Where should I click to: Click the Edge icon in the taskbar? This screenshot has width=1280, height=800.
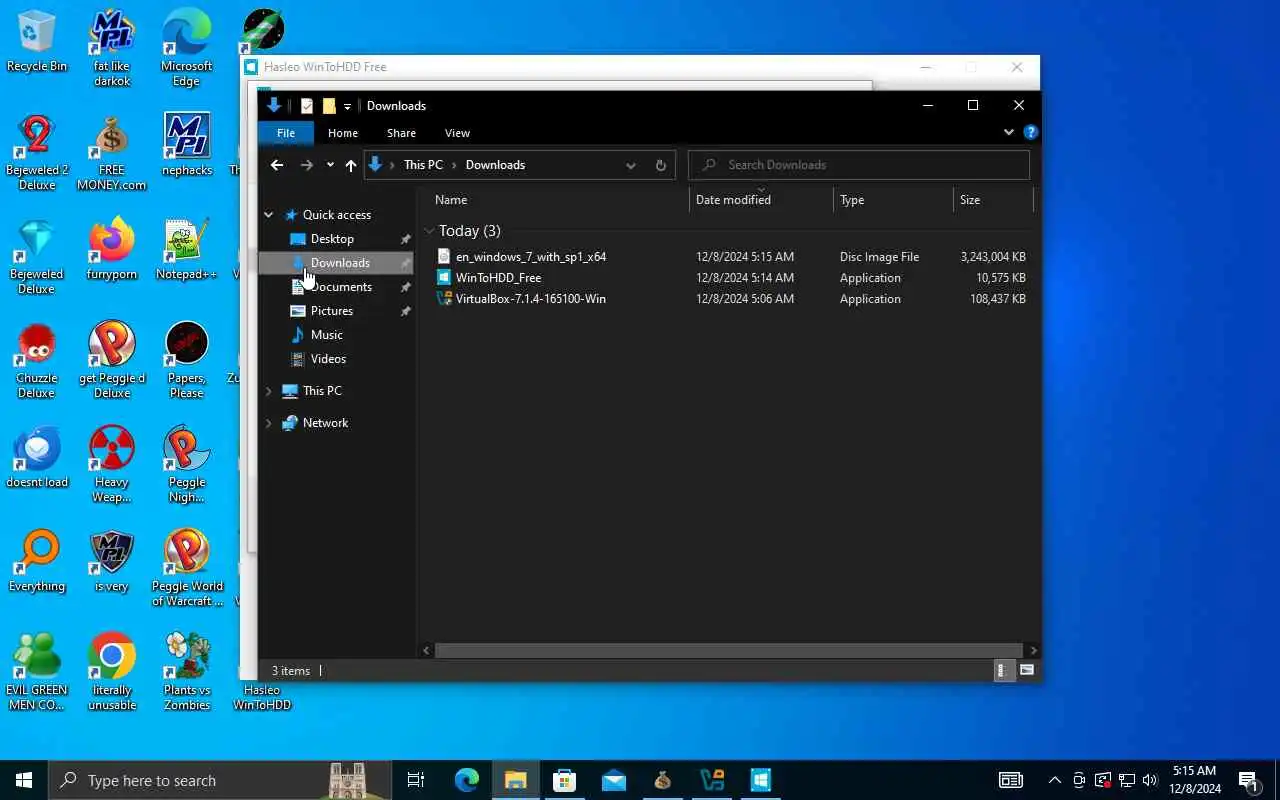(467, 780)
